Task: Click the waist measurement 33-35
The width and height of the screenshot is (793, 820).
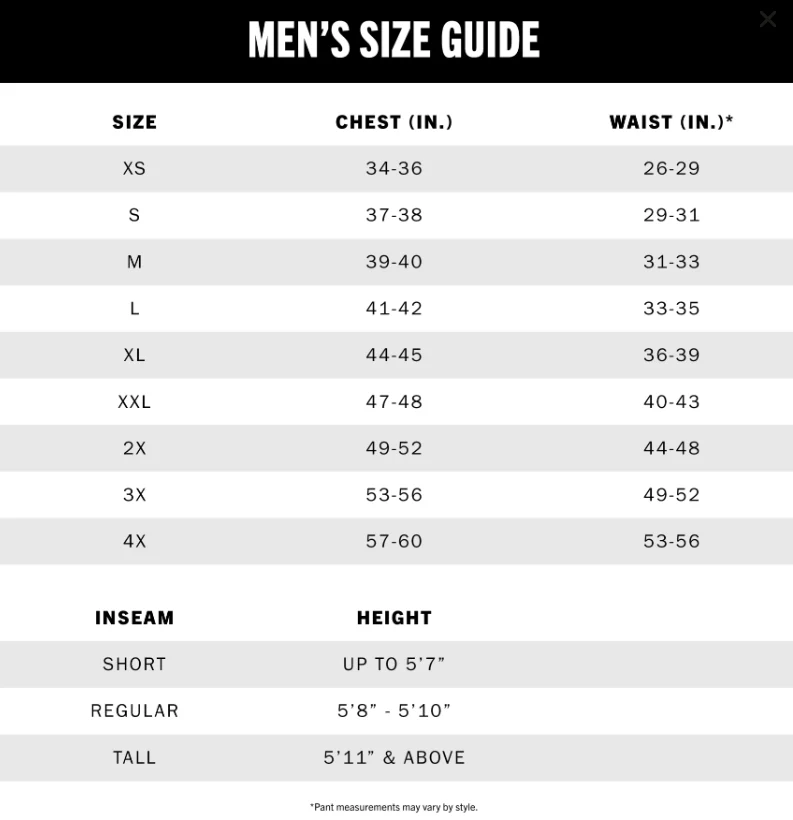Action: 671,308
